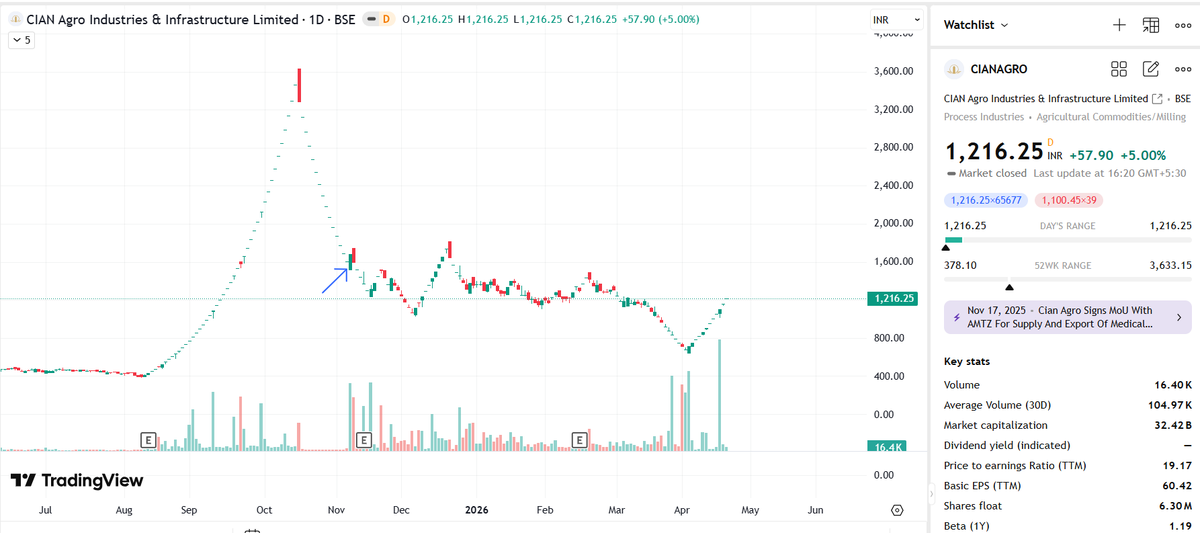The height and width of the screenshot is (533, 1200).
Task: Click the Beta (1Y) 1.19 row
Action: [x=1068, y=526]
